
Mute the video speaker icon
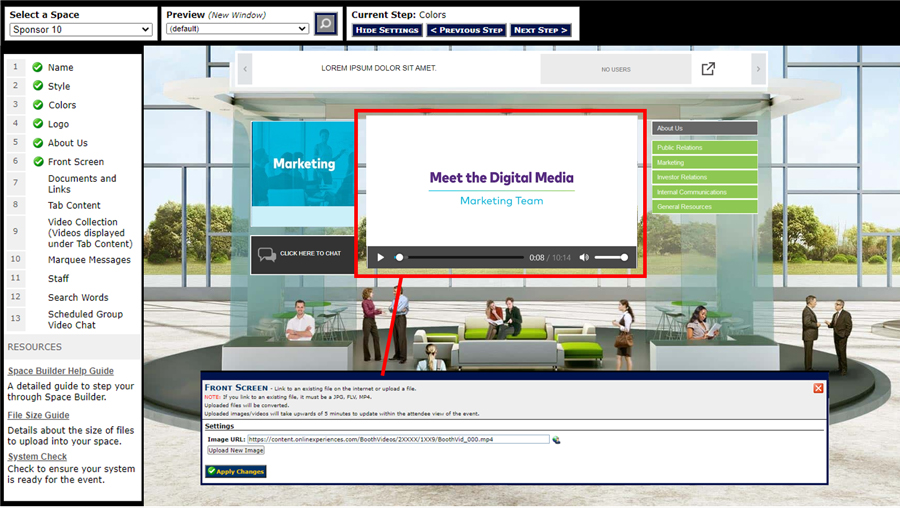584,258
